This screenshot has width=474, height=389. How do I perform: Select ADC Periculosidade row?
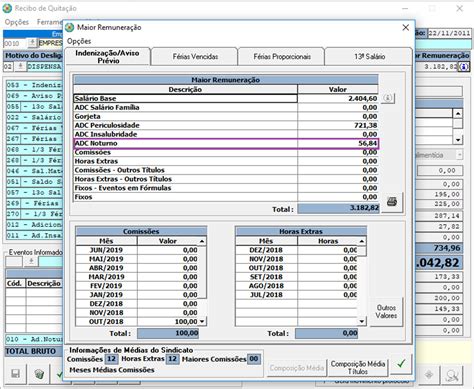click(x=226, y=125)
